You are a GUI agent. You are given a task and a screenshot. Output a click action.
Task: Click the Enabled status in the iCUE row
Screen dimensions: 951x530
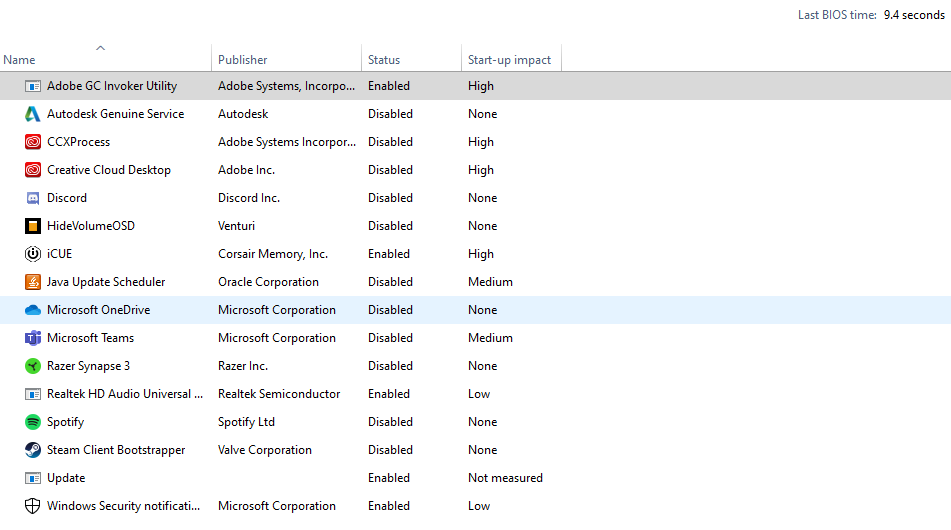389,253
